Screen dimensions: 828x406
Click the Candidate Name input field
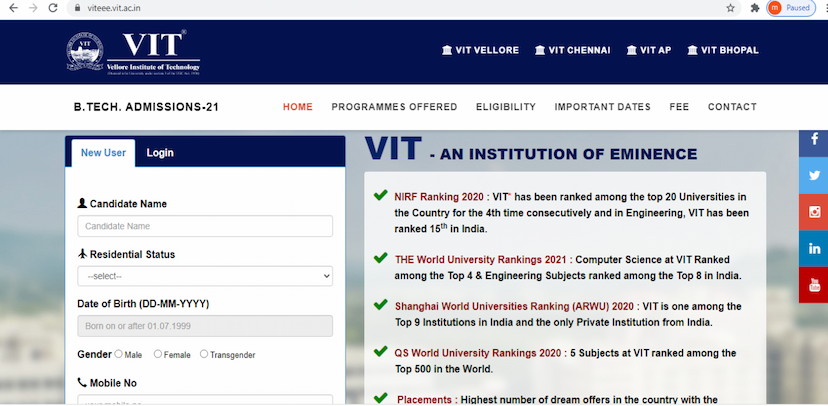click(x=205, y=226)
